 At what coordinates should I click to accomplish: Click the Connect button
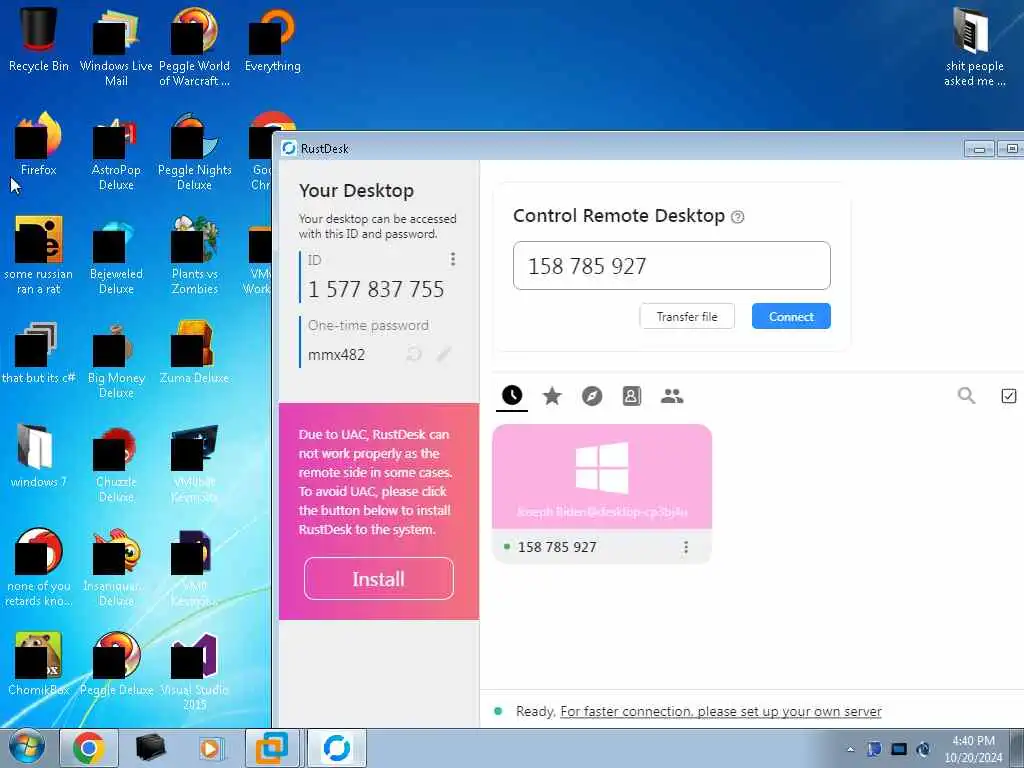[791, 316]
